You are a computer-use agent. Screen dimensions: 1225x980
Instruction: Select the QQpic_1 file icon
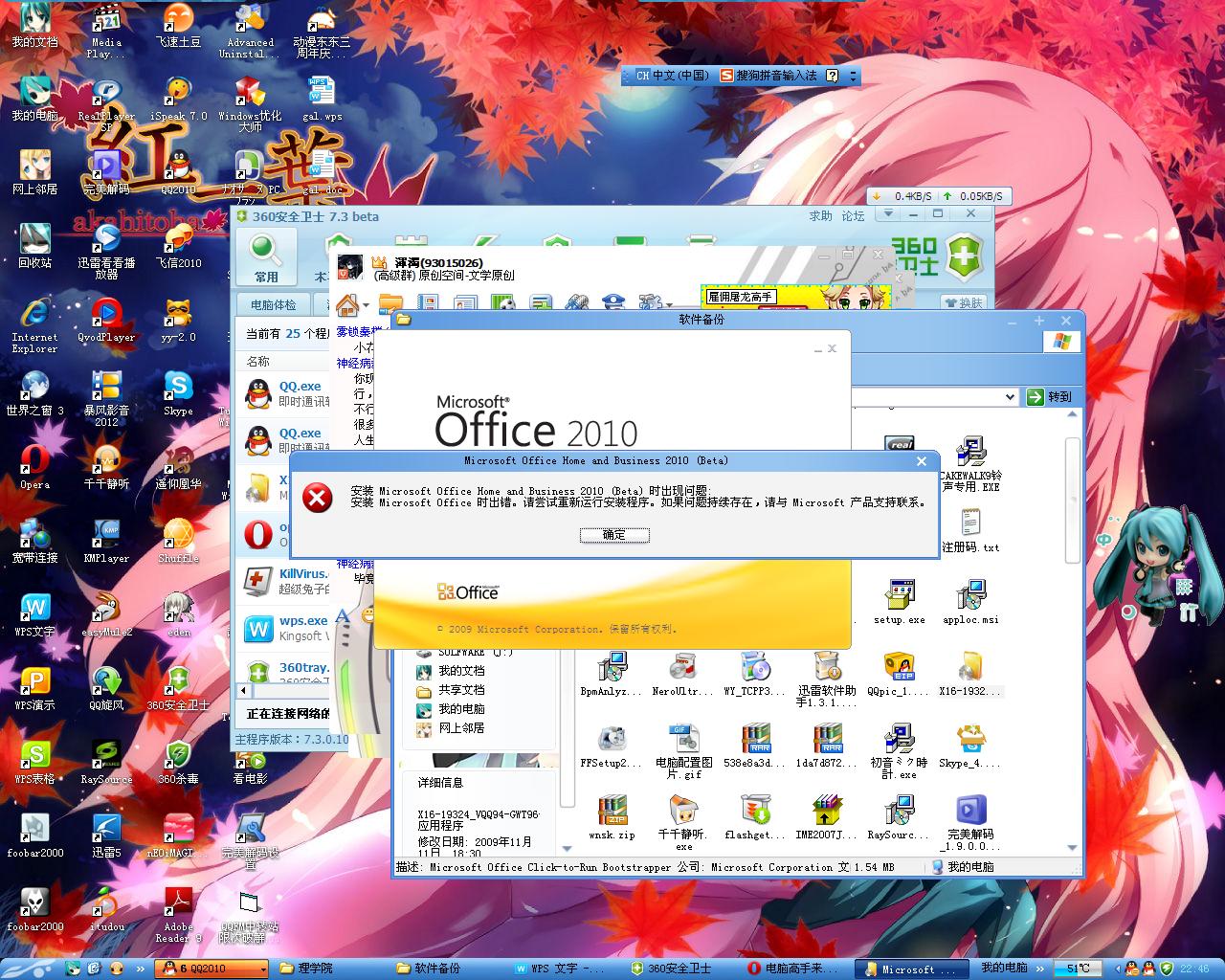pos(898,674)
